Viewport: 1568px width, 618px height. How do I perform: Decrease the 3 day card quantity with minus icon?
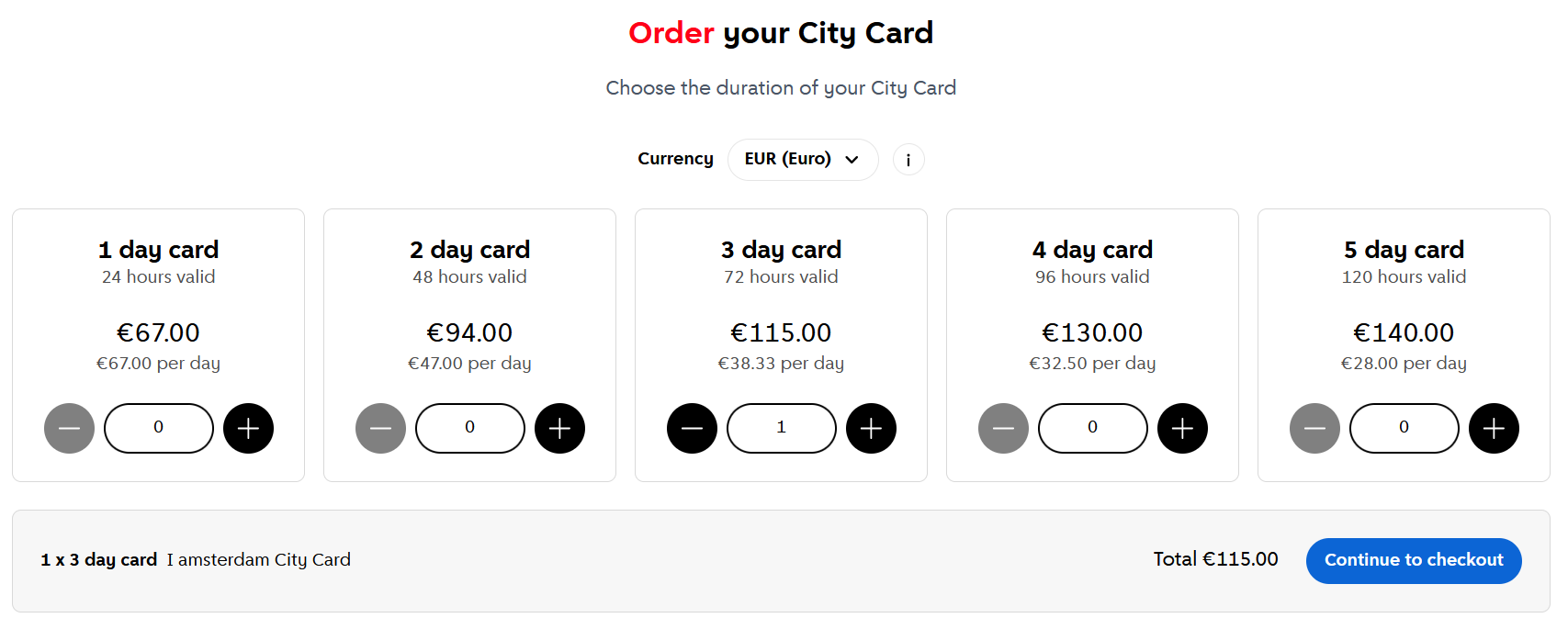692,428
